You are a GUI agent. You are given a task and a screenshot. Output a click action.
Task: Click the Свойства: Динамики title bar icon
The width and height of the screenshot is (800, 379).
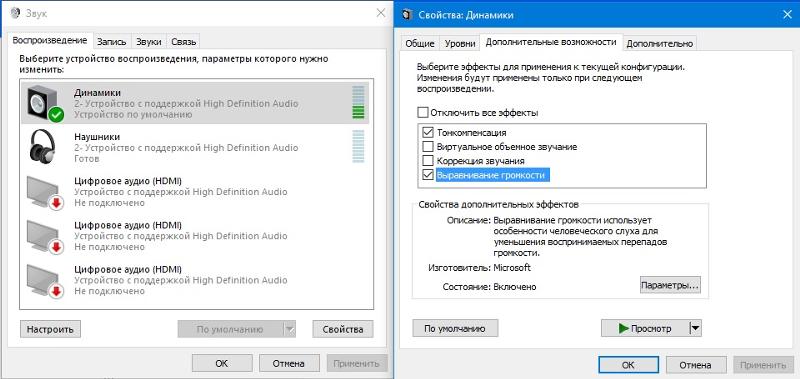pos(407,15)
